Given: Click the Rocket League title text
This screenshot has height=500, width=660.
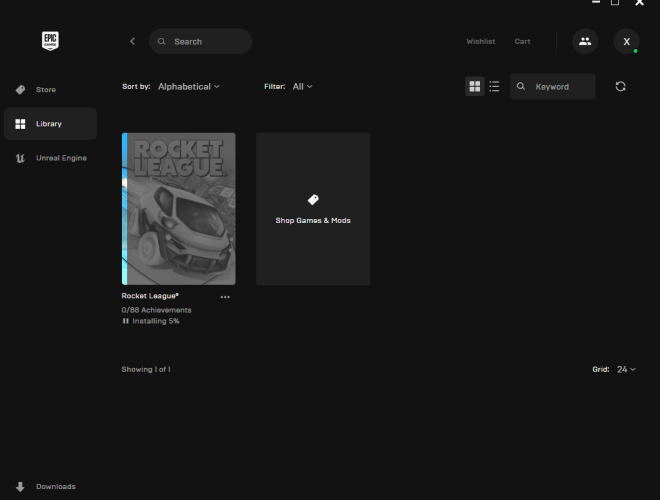Looking at the screenshot, I should point(150,296).
